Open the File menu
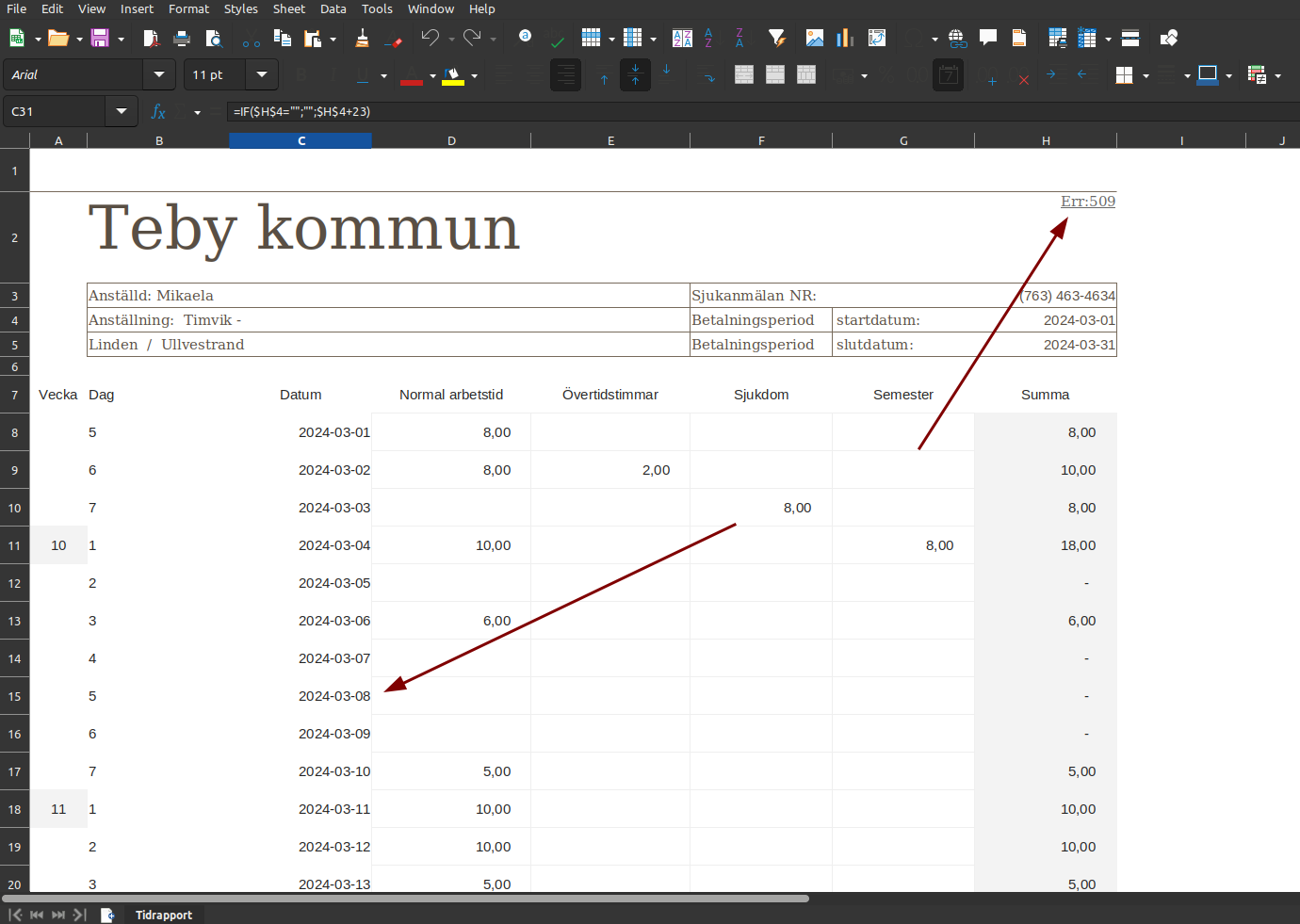This screenshot has width=1300, height=924. click(x=16, y=8)
